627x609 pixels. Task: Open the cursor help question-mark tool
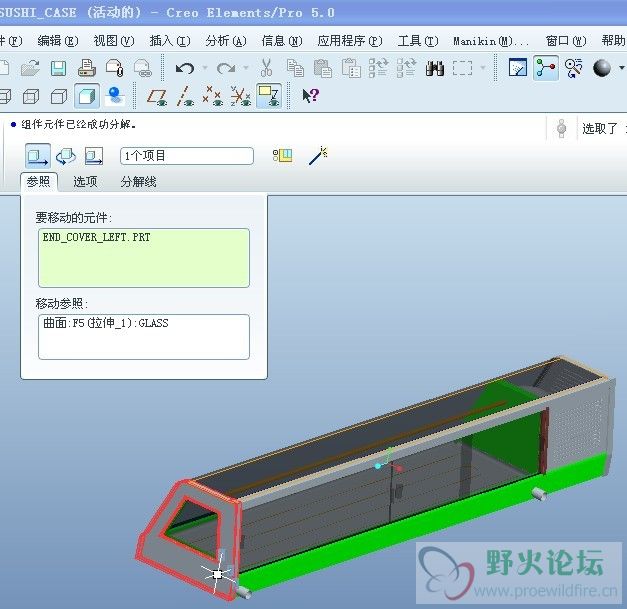(x=310, y=96)
